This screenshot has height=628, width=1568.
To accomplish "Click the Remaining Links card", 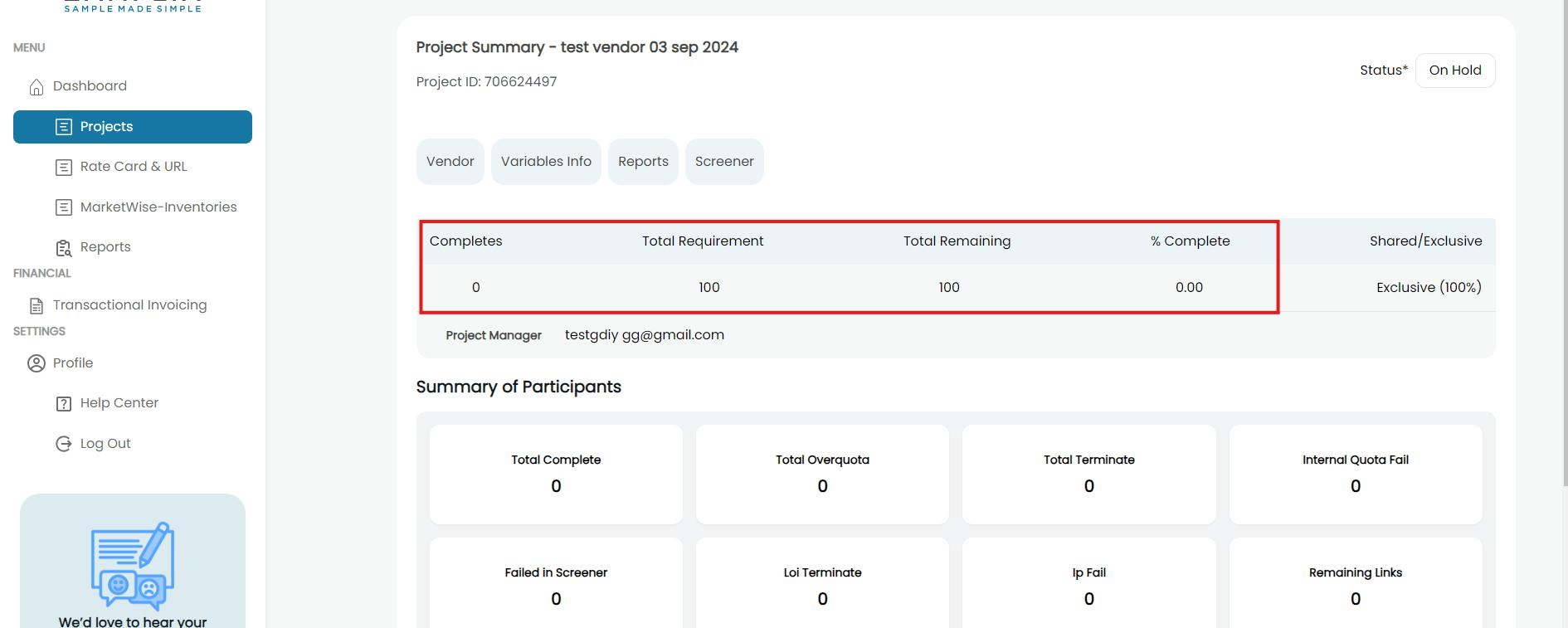I will [1356, 582].
